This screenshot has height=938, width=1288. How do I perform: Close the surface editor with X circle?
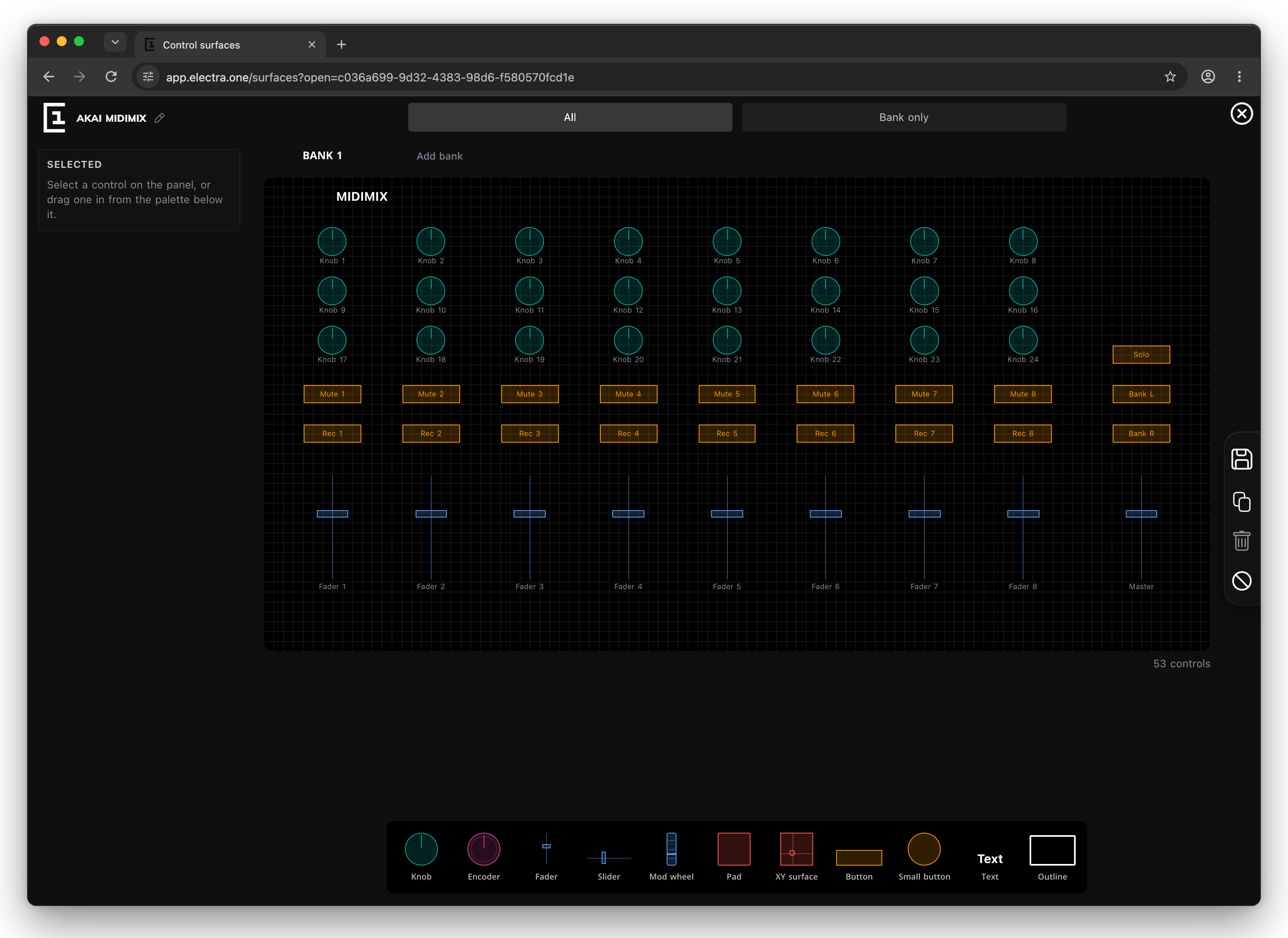pyautogui.click(x=1242, y=114)
